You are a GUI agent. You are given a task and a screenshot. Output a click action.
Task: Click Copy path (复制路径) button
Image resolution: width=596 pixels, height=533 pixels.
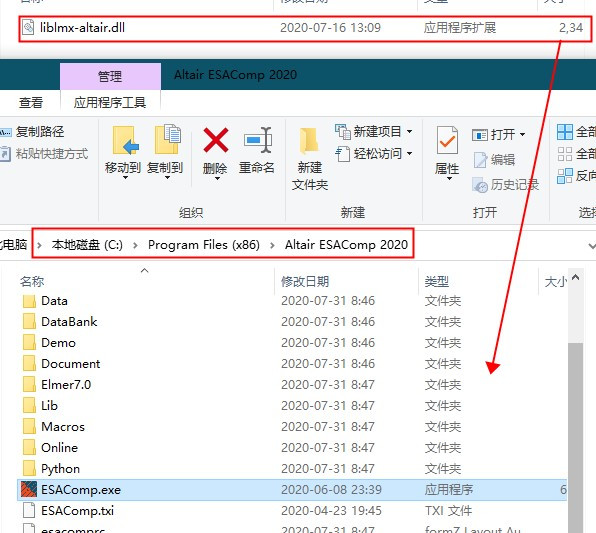coord(33,132)
